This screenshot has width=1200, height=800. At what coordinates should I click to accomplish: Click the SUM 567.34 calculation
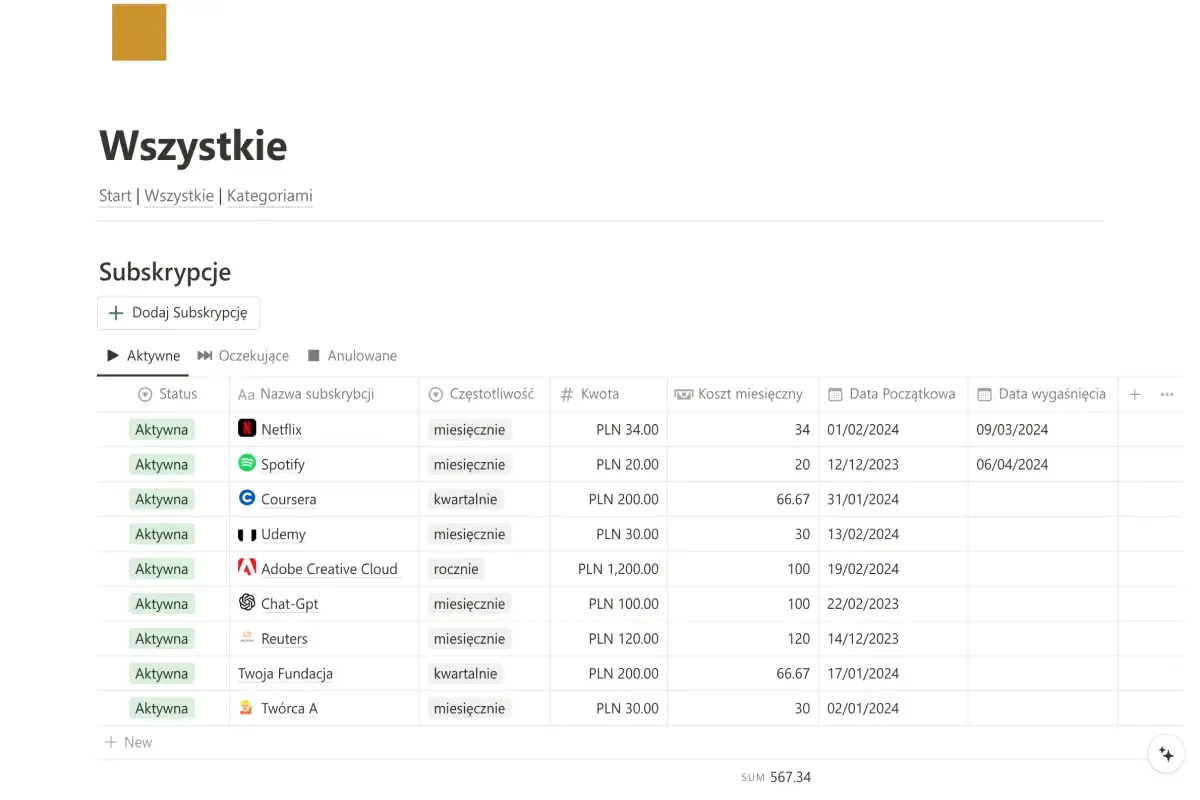coord(776,777)
